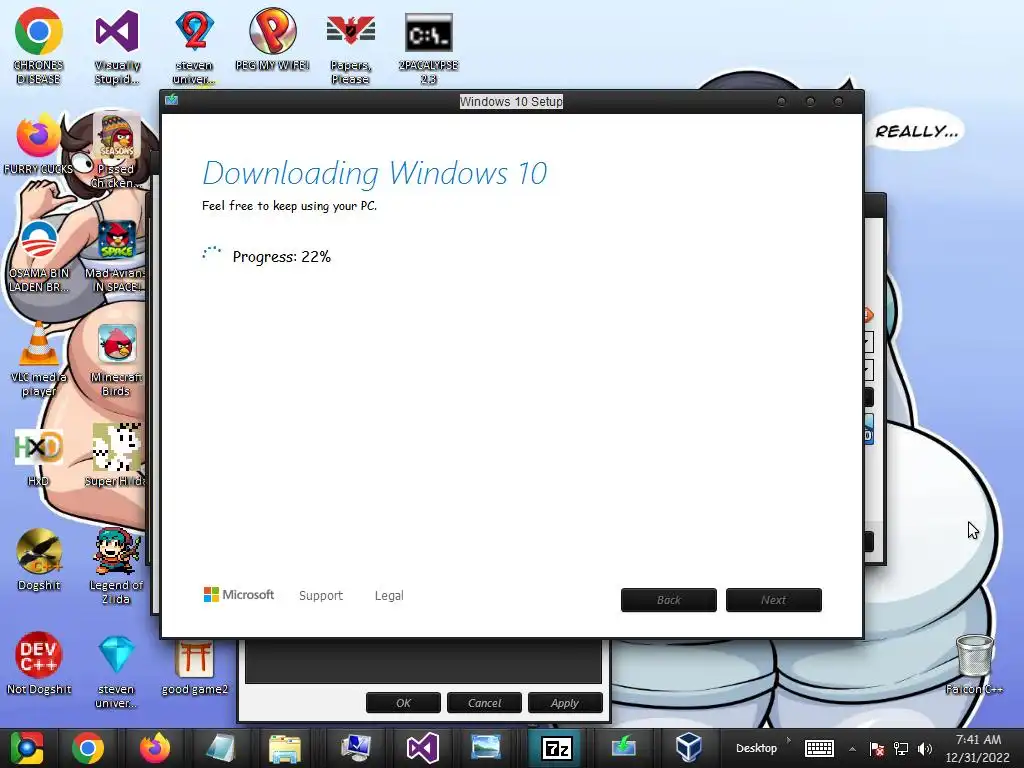Screen dimensions: 1024x768
Task: Open the Falcon C++ recycle bin icon
Action: coord(974,664)
